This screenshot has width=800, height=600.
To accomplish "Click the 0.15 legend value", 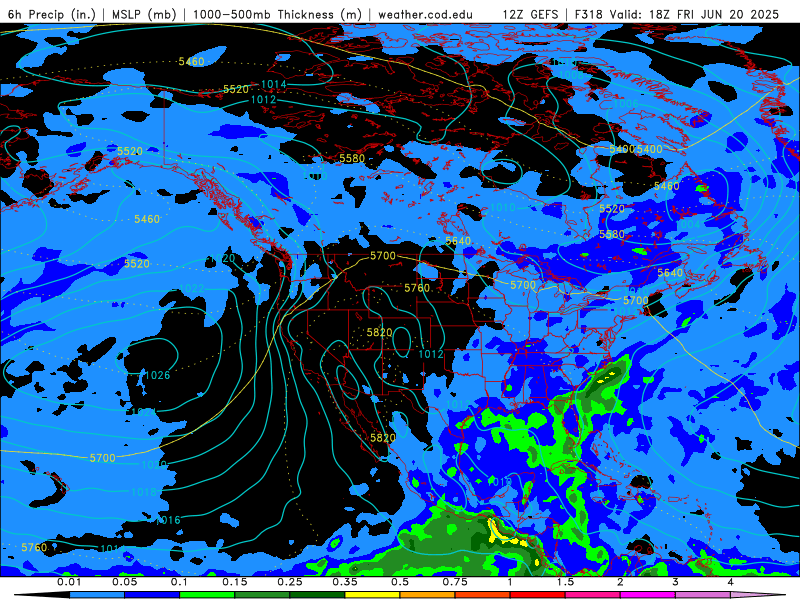I will coord(235,582).
